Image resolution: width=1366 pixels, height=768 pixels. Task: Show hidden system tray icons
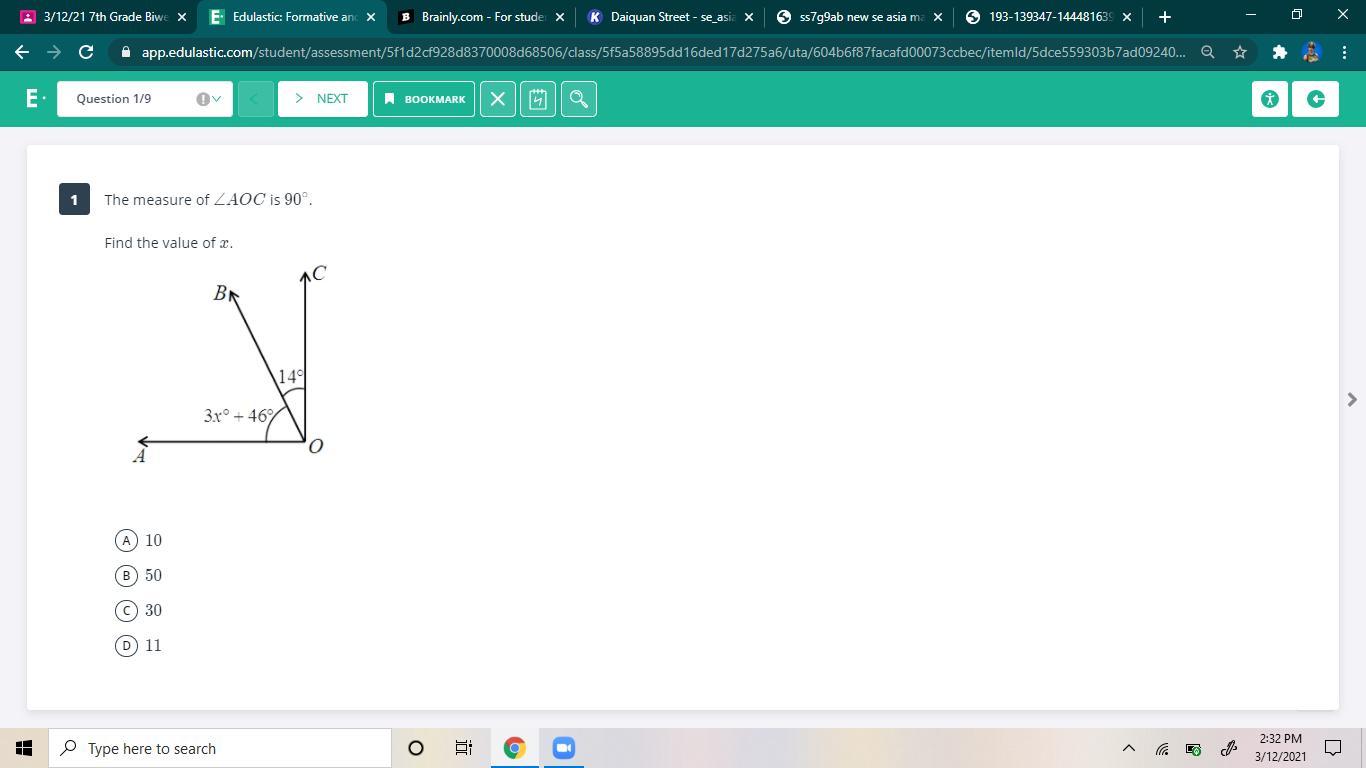click(x=1128, y=748)
